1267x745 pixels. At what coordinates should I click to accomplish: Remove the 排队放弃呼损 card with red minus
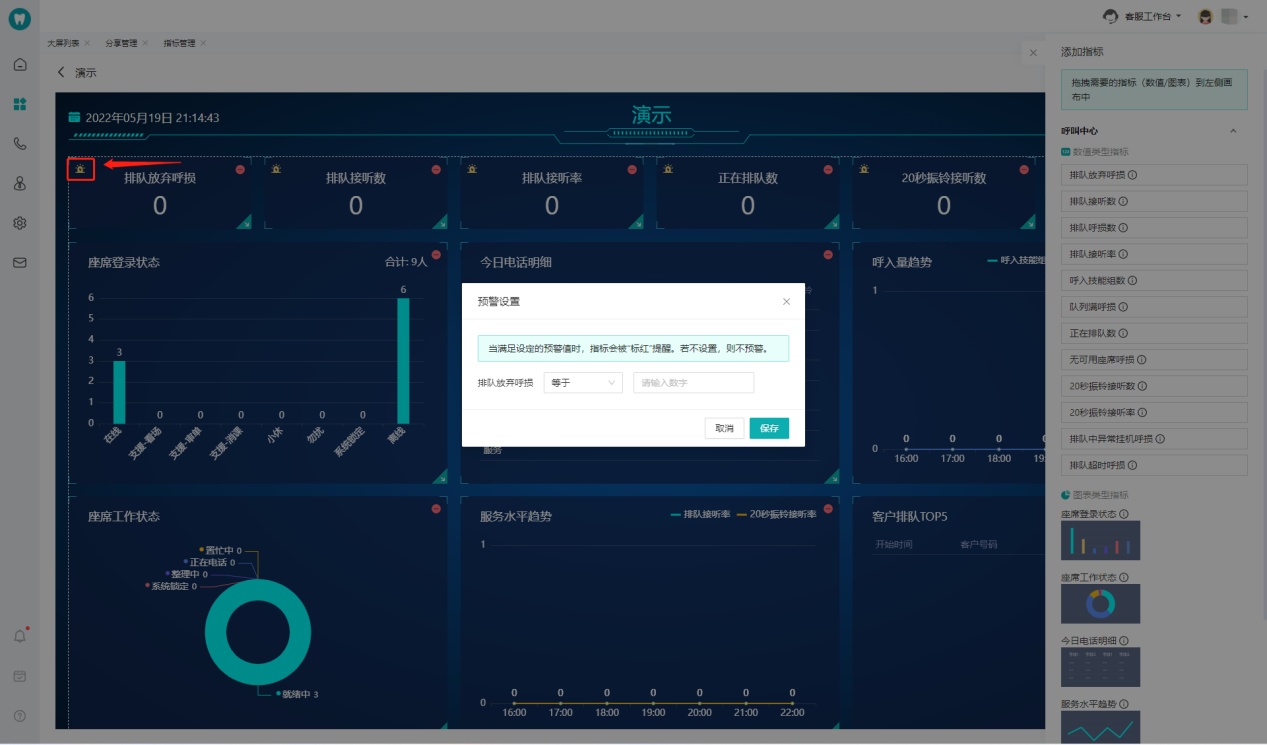pos(240,169)
